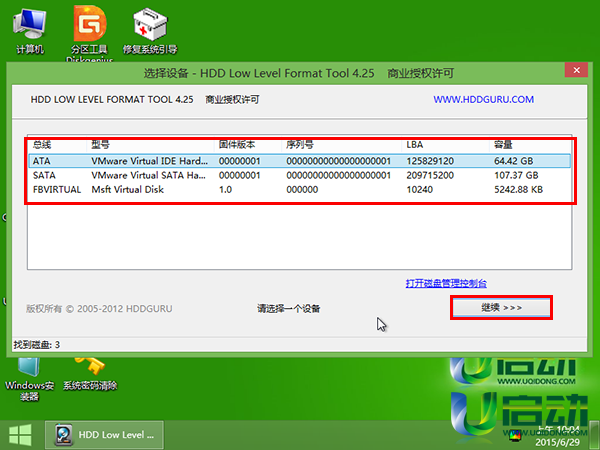Screen dimensions: 600x450
Task: Click the 5242.88 KB capacity cell
Action: pyautogui.click(x=518, y=189)
